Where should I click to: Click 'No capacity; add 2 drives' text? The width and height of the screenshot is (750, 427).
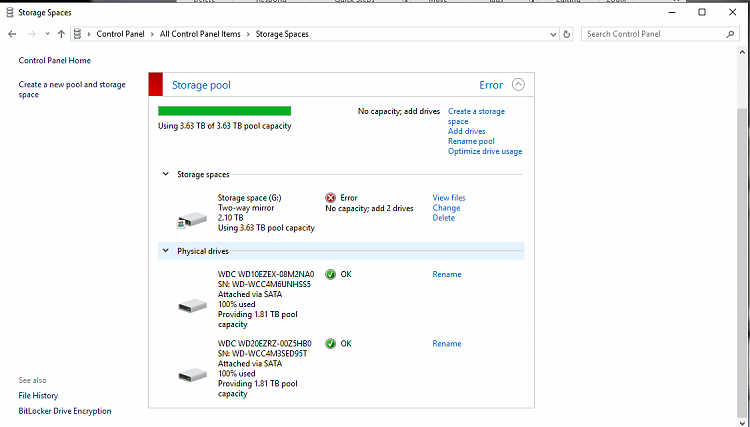coord(369,208)
